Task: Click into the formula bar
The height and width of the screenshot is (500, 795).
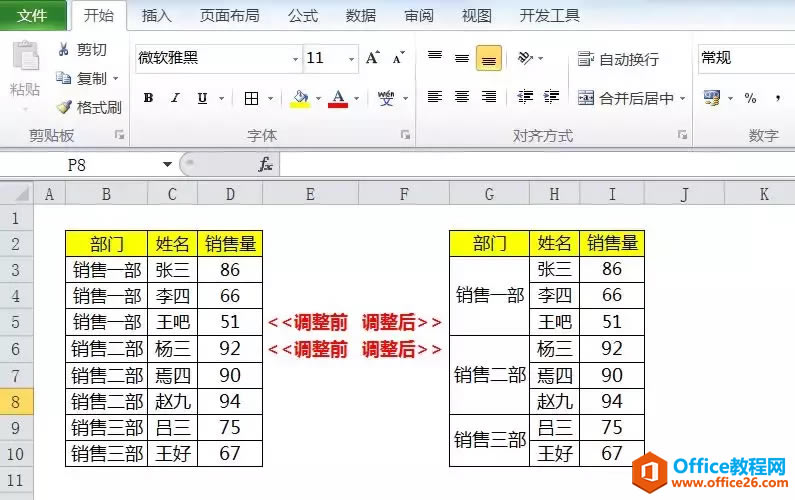Action: point(537,165)
